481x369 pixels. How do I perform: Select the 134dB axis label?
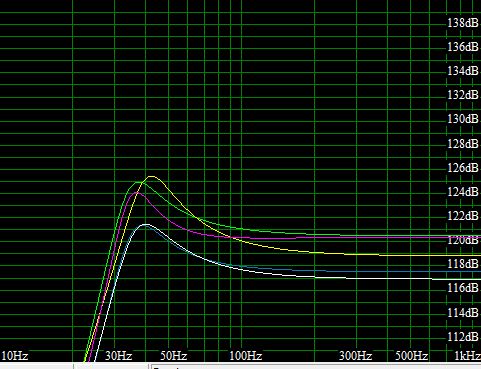[x=463, y=71]
